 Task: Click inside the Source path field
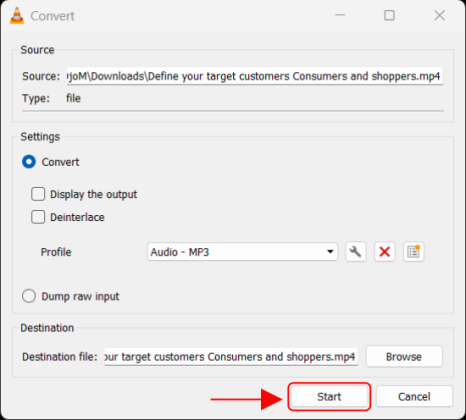[x=255, y=76]
